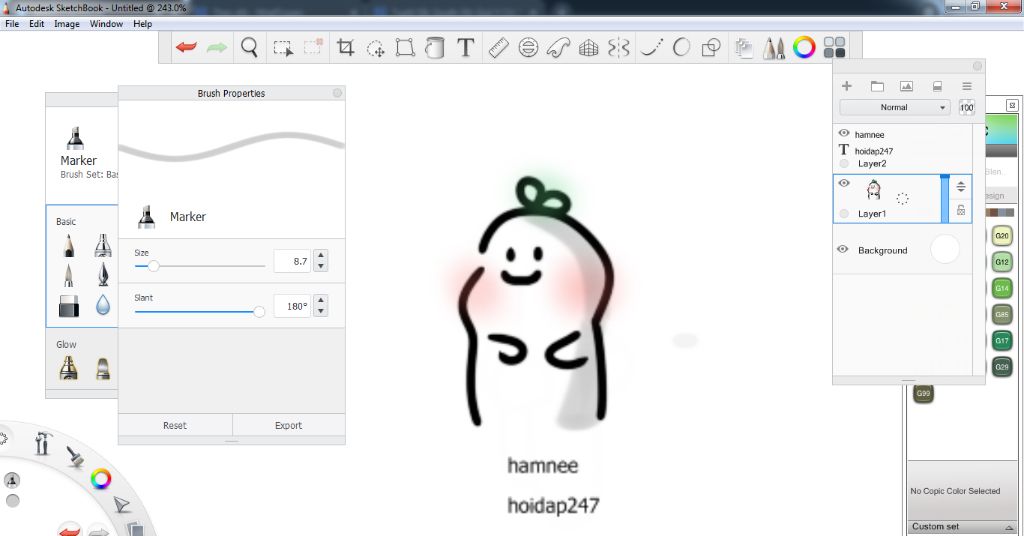The height and width of the screenshot is (536, 1024).
Task: Open Layer1 reorder handle menu
Action: [x=961, y=187]
